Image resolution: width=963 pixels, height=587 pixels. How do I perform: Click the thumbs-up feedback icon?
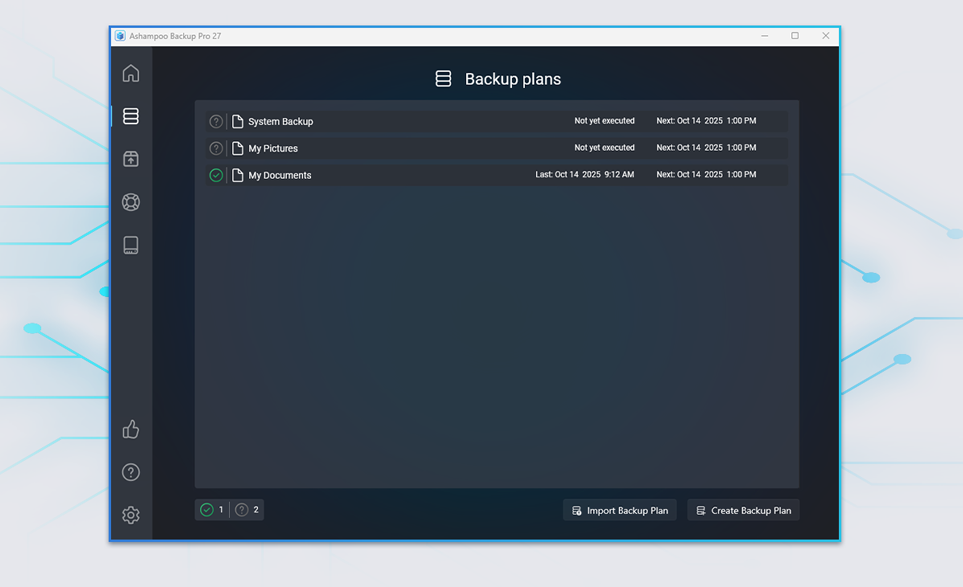pyautogui.click(x=131, y=429)
